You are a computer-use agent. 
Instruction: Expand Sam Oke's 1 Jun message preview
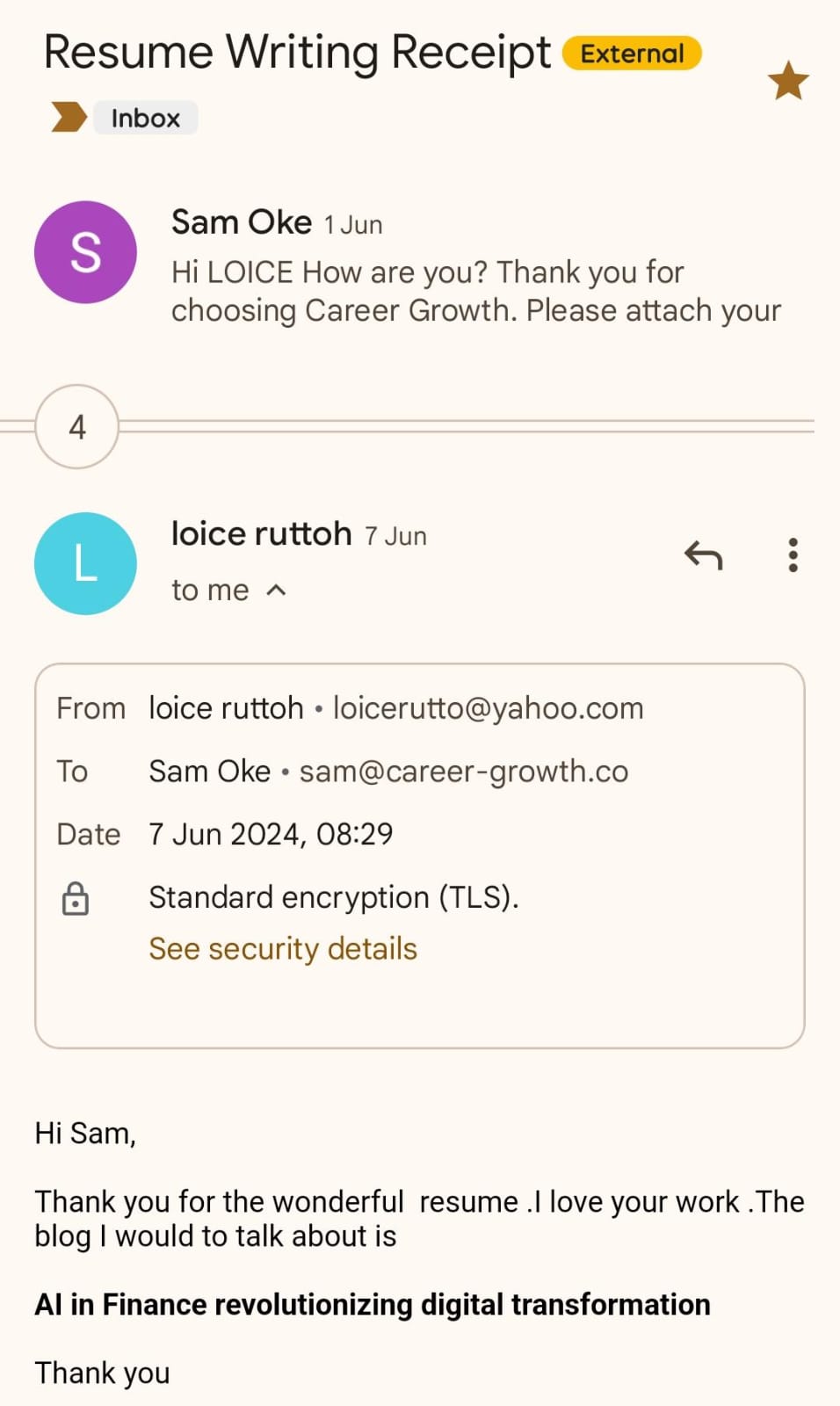(x=474, y=291)
